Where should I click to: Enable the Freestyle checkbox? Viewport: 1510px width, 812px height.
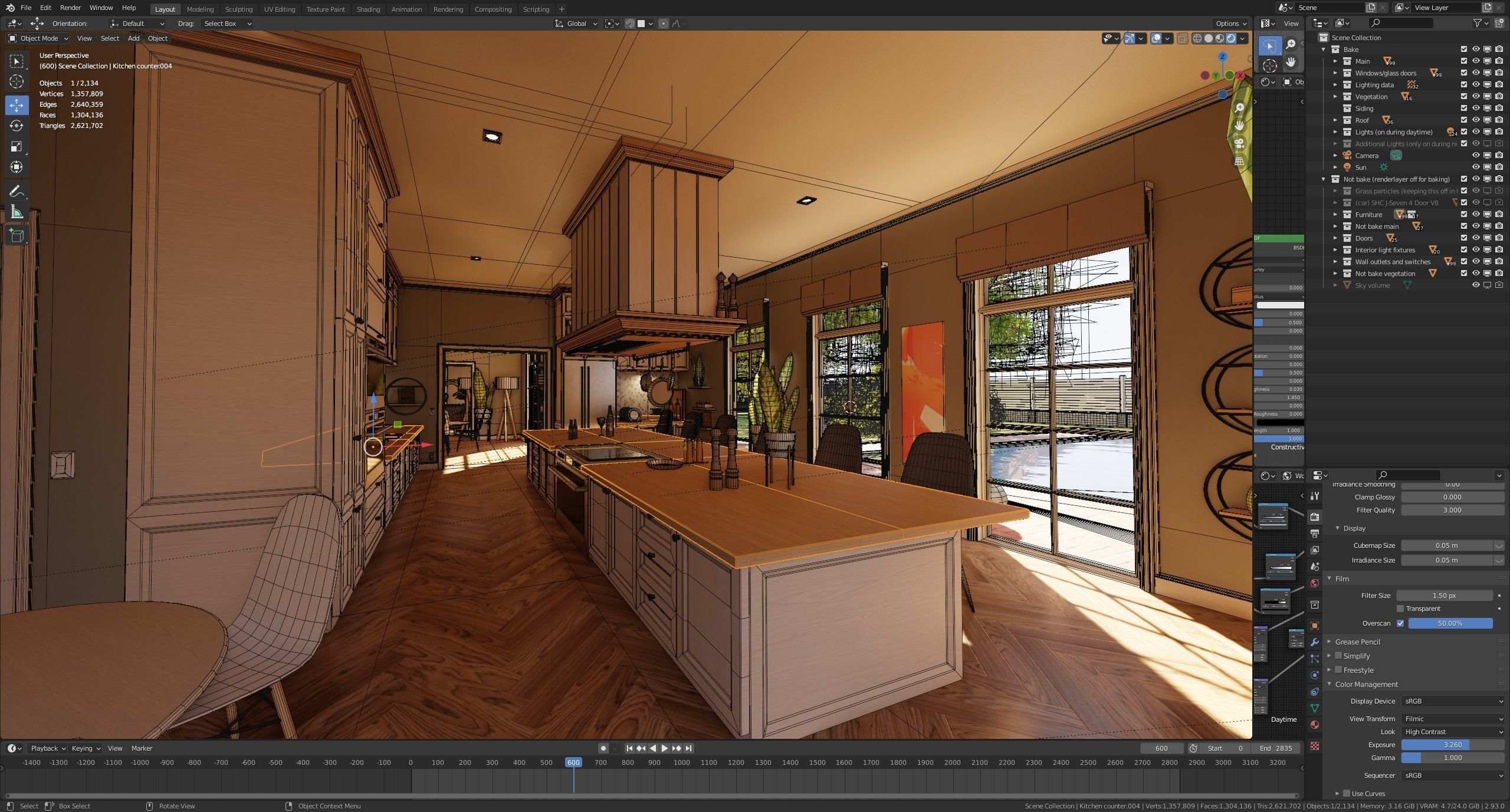pos(1338,670)
